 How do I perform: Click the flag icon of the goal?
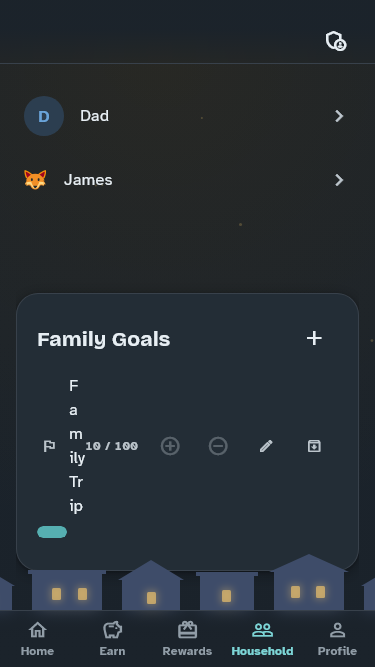point(49,446)
